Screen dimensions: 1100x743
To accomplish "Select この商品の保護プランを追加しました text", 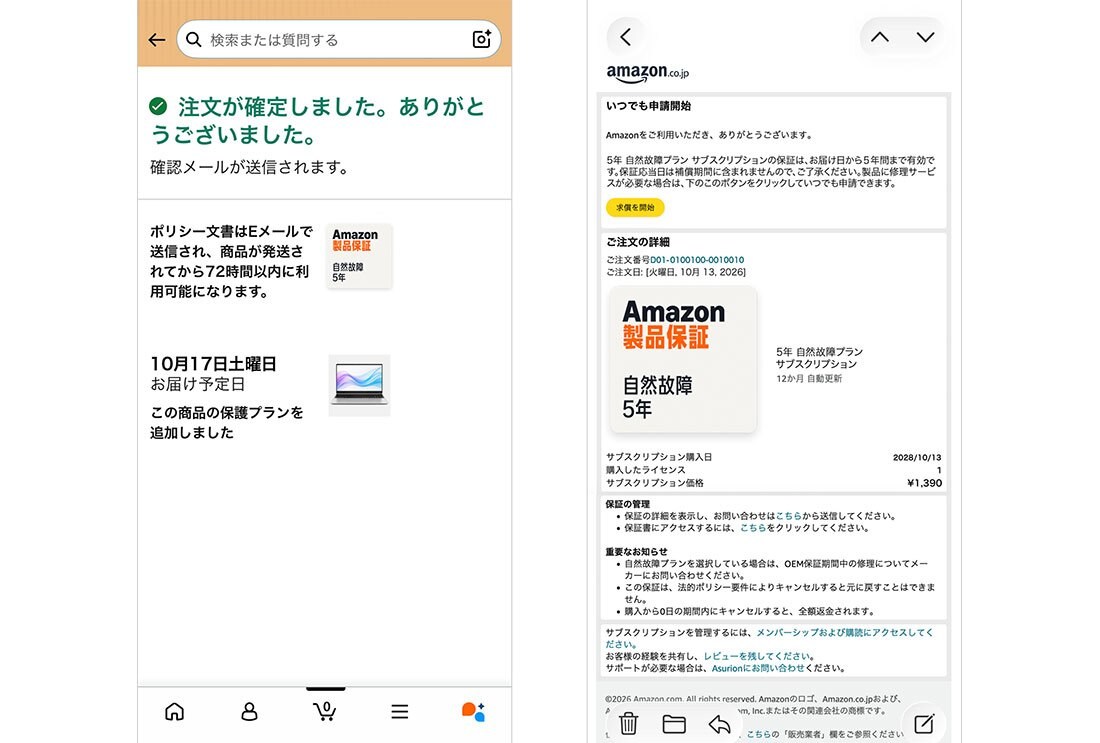I will pos(227,422).
